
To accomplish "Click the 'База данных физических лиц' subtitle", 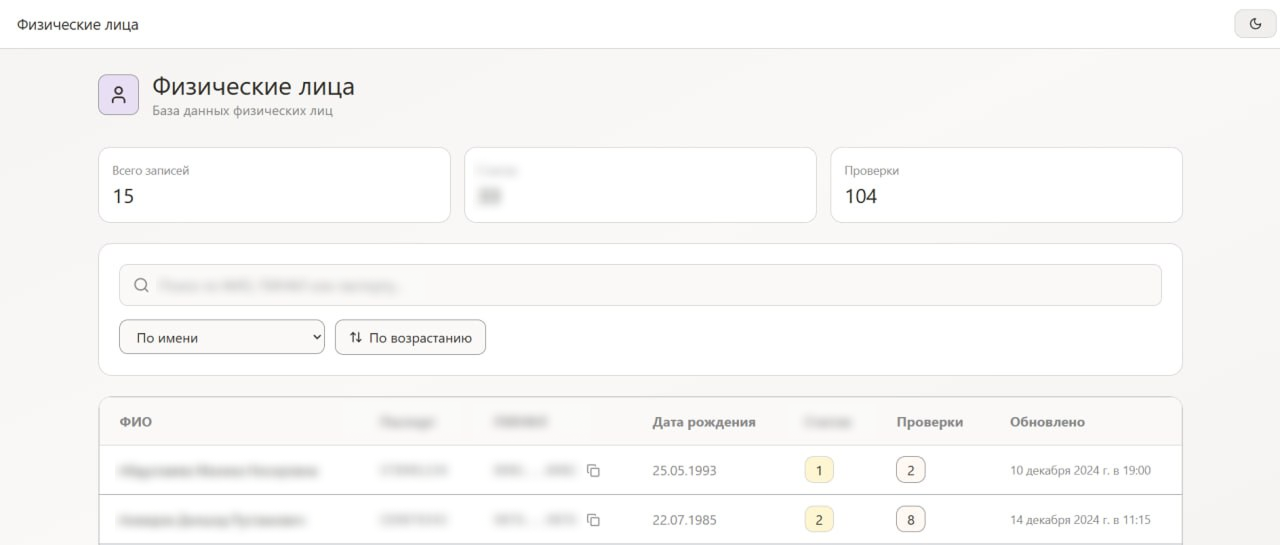I will 242,111.
